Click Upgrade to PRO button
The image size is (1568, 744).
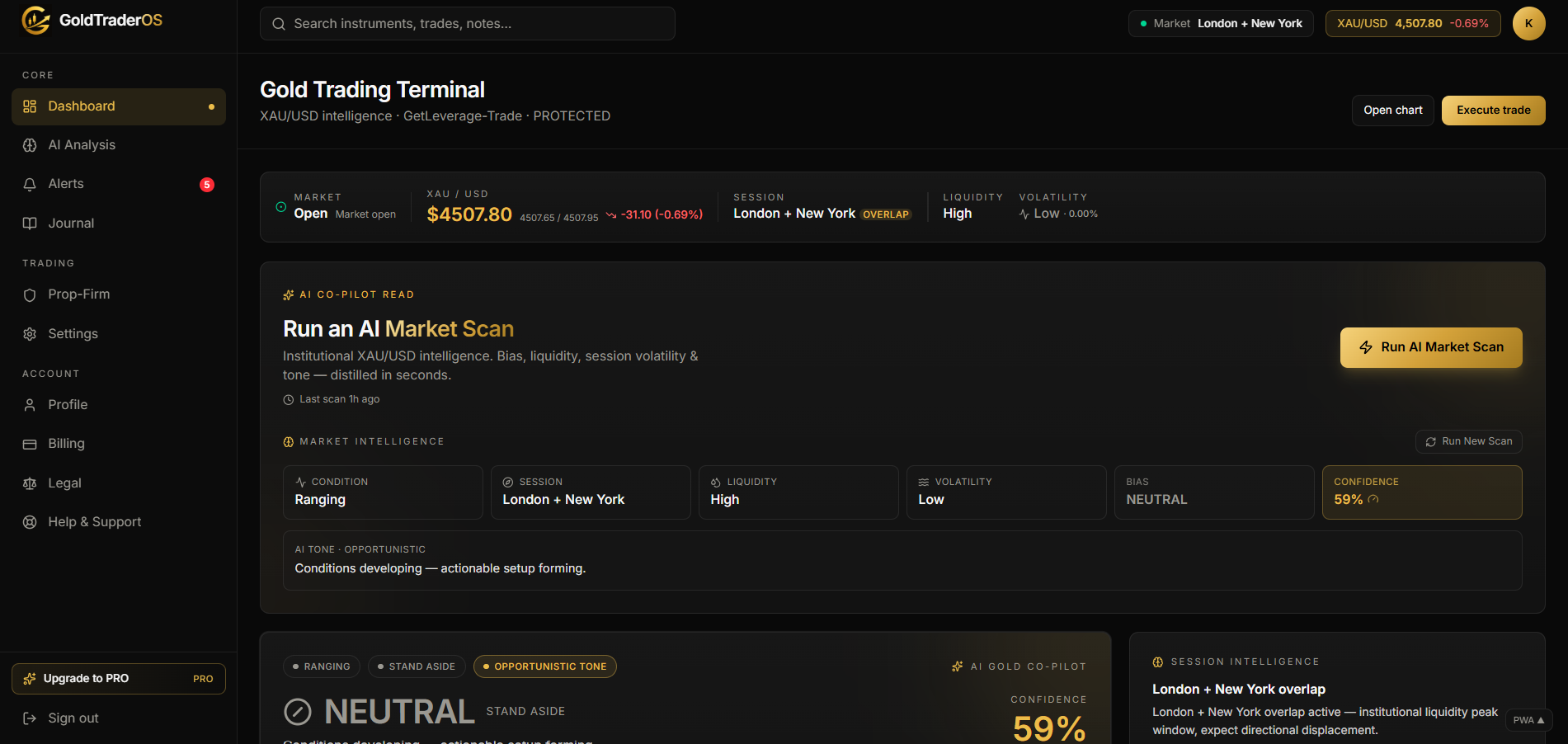(119, 679)
